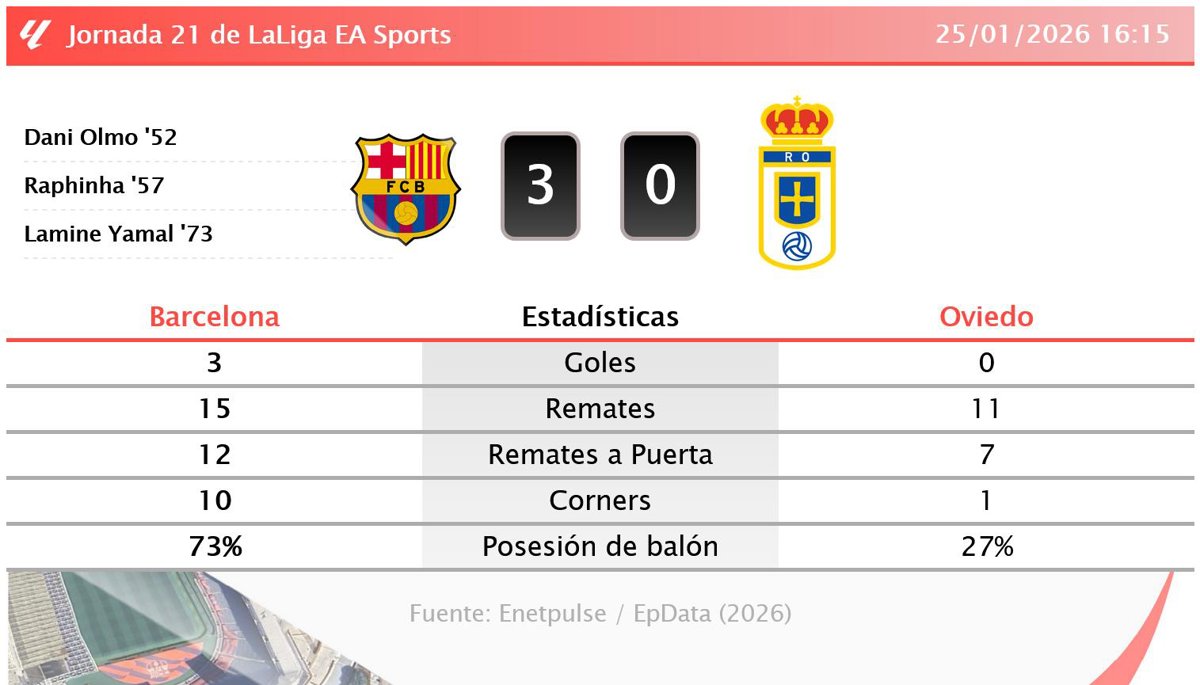Click the Estadísticas column header

[x=600, y=317]
